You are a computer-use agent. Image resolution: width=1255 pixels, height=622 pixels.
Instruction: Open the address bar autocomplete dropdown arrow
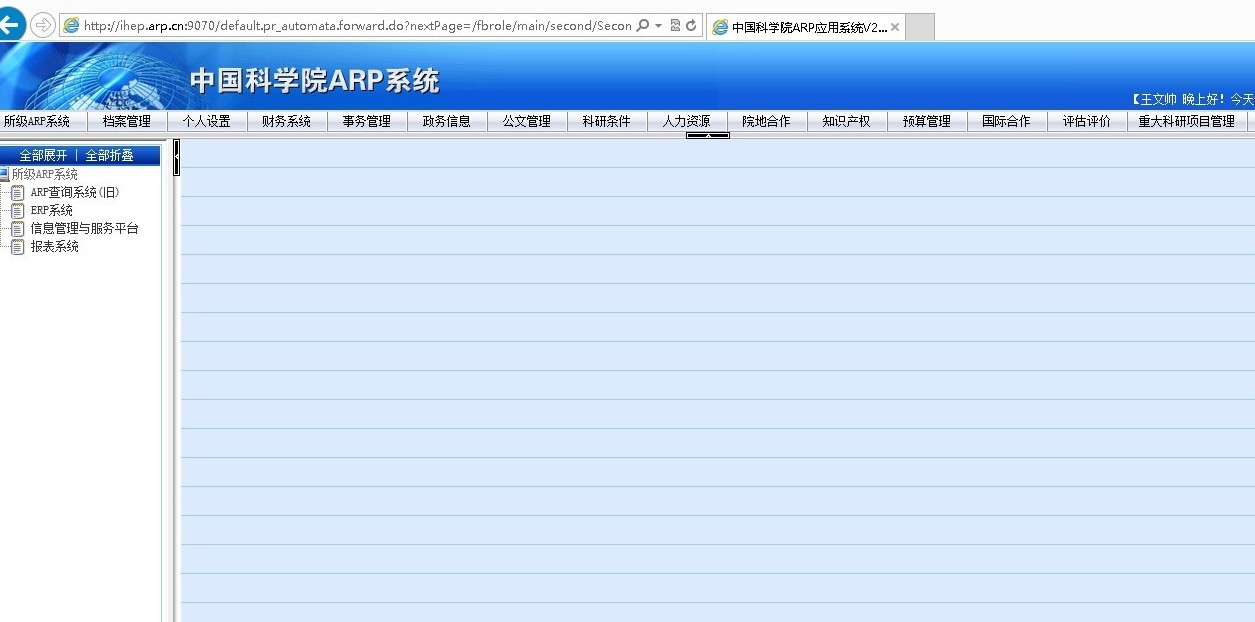coord(659,26)
